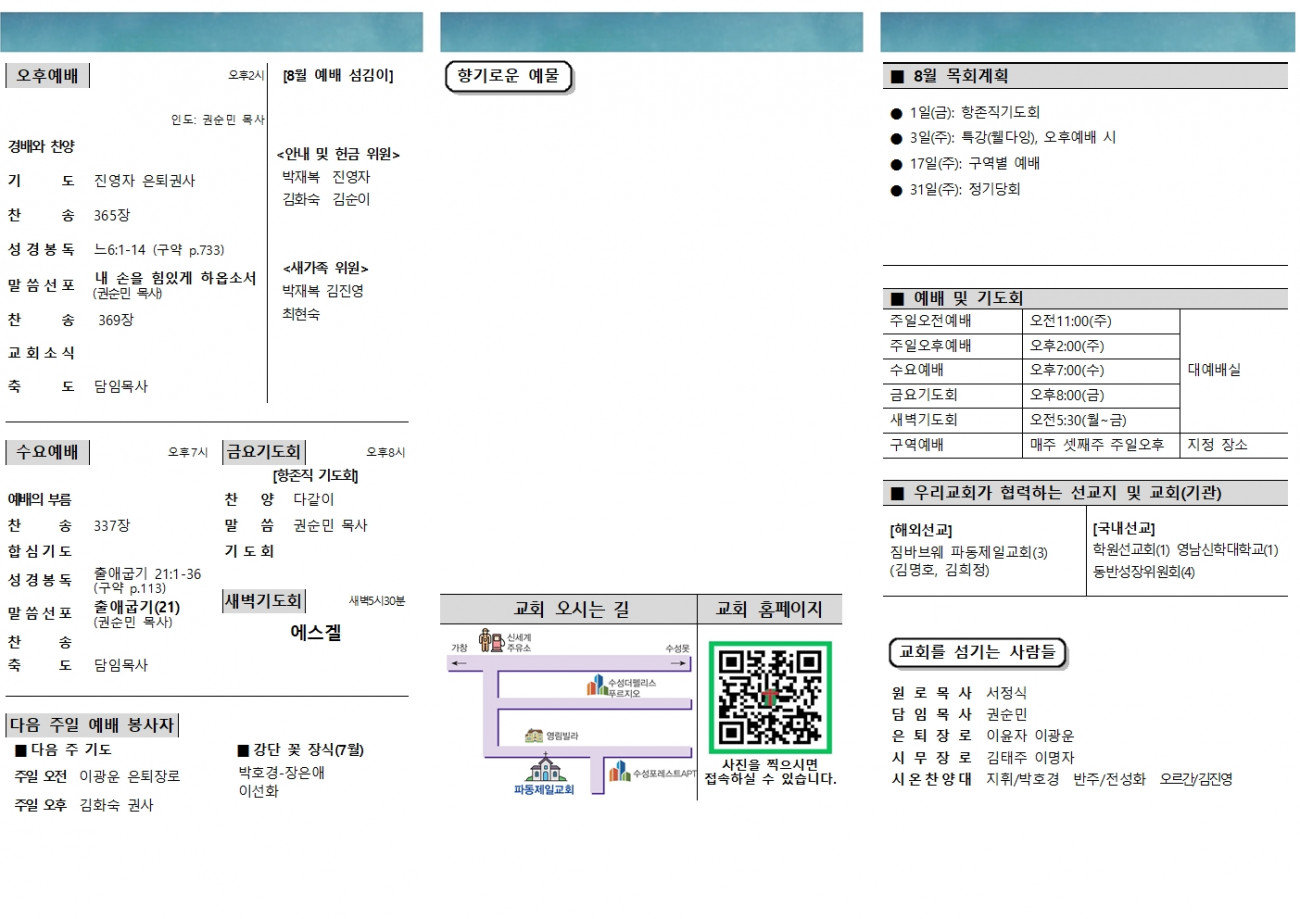This screenshot has width=1300, height=919.
Task: Click the 8월 목회계획 heading bar
Action: click(x=1085, y=76)
